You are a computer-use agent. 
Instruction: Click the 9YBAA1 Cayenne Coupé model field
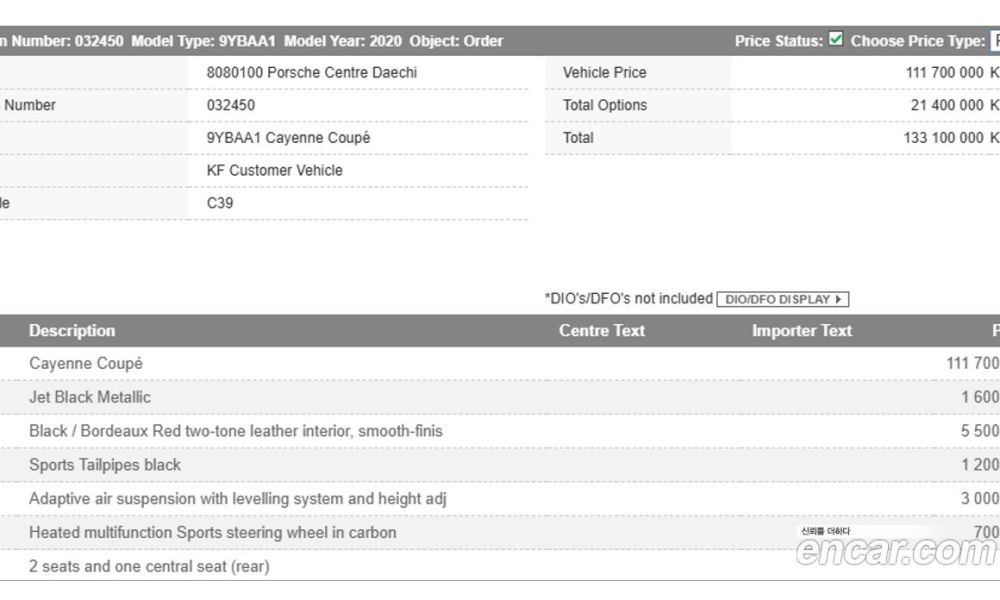tap(288, 138)
